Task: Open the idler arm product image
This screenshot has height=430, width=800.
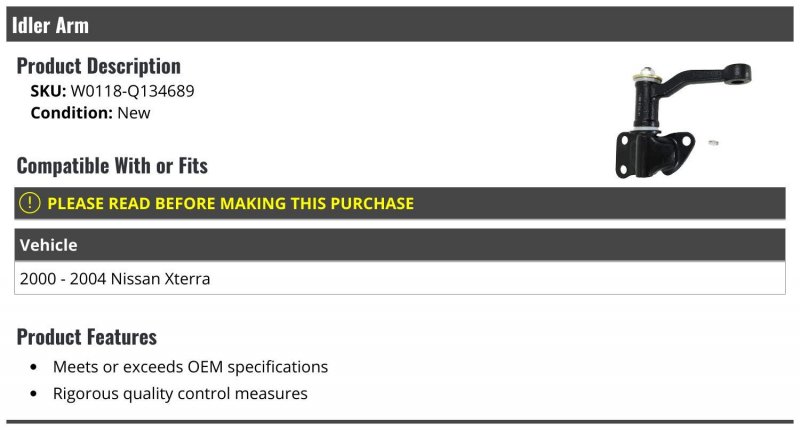Action: 683,121
